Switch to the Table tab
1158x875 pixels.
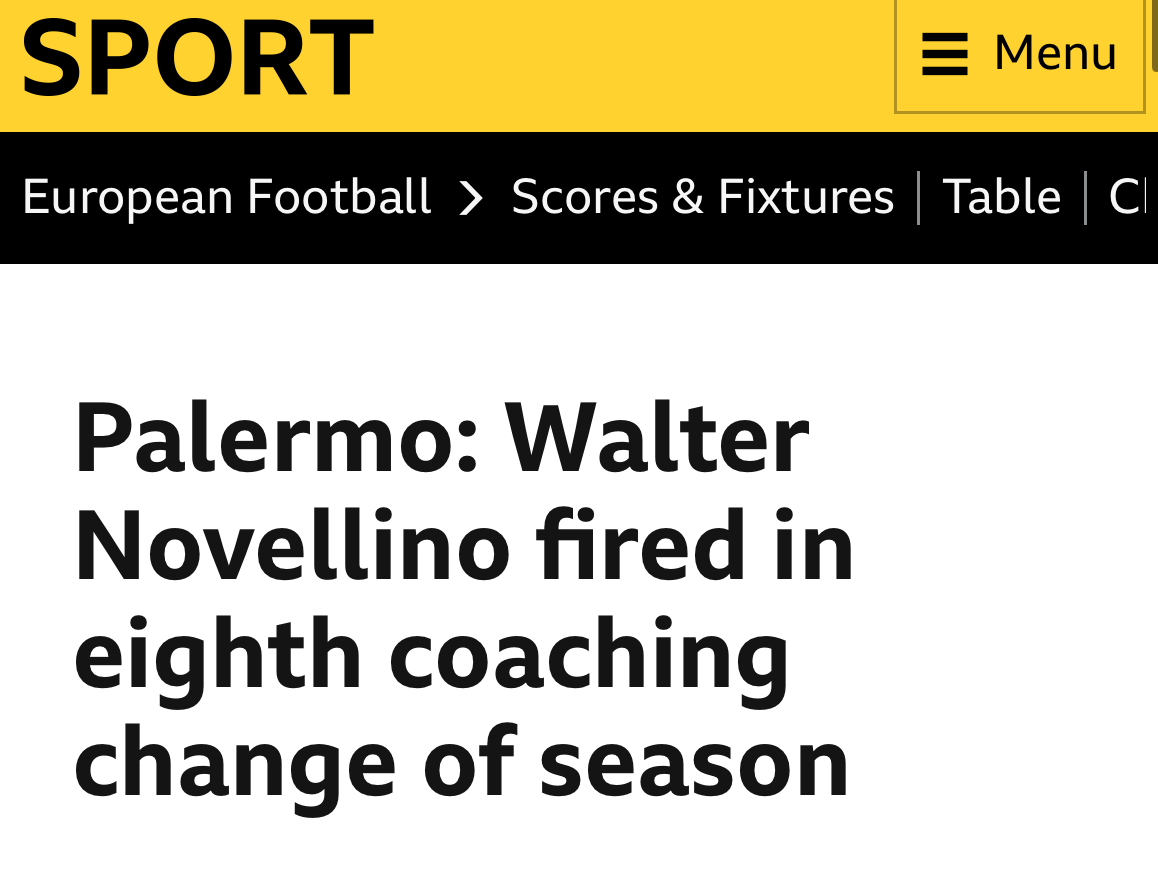(1001, 196)
